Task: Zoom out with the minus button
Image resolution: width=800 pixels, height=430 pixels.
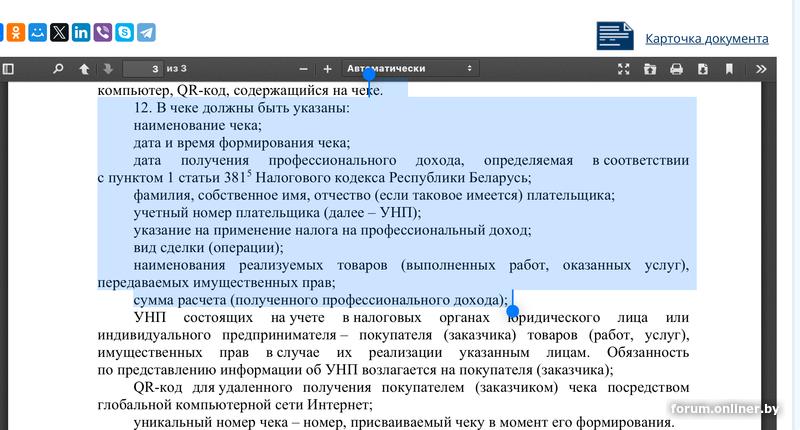Action: 304,69
